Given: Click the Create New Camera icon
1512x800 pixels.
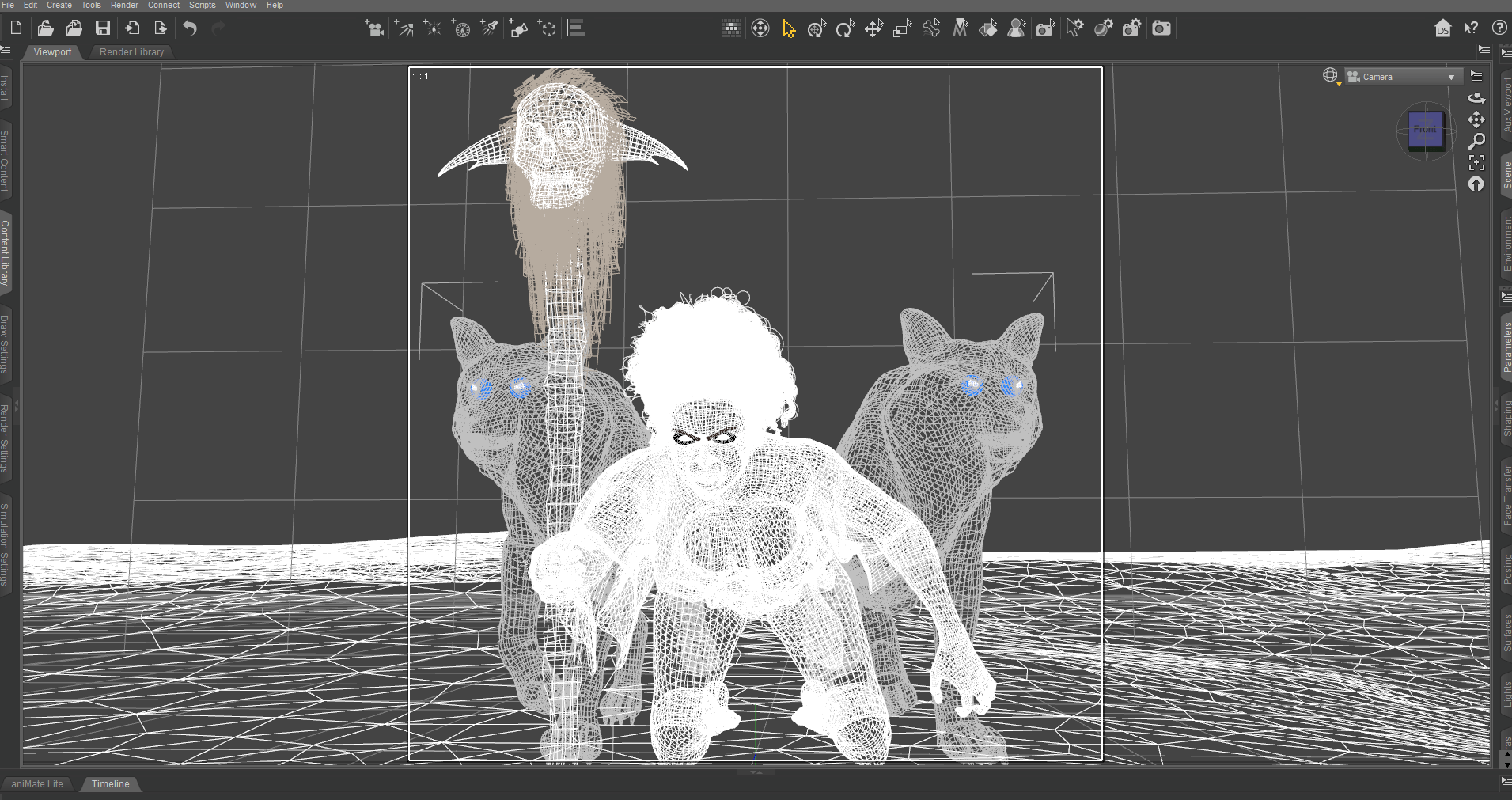Looking at the screenshot, I should (374, 28).
